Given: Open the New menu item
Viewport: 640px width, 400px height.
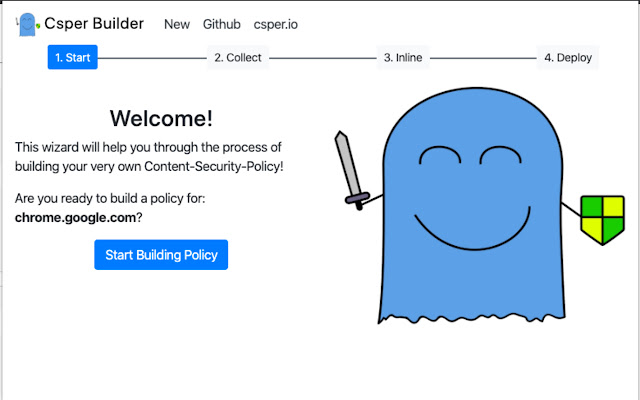Looking at the screenshot, I should [177, 24].
